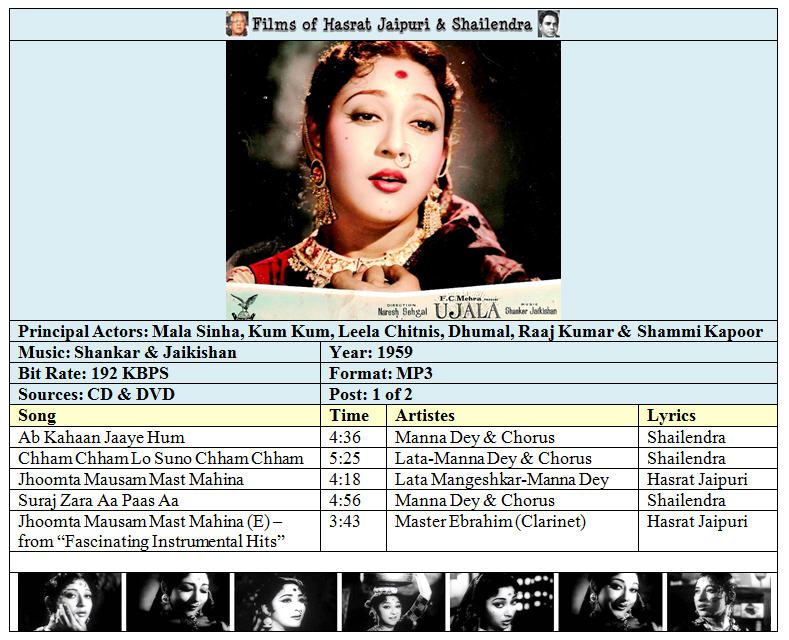Click the 'Lyrics' column header

pos(708,416)
